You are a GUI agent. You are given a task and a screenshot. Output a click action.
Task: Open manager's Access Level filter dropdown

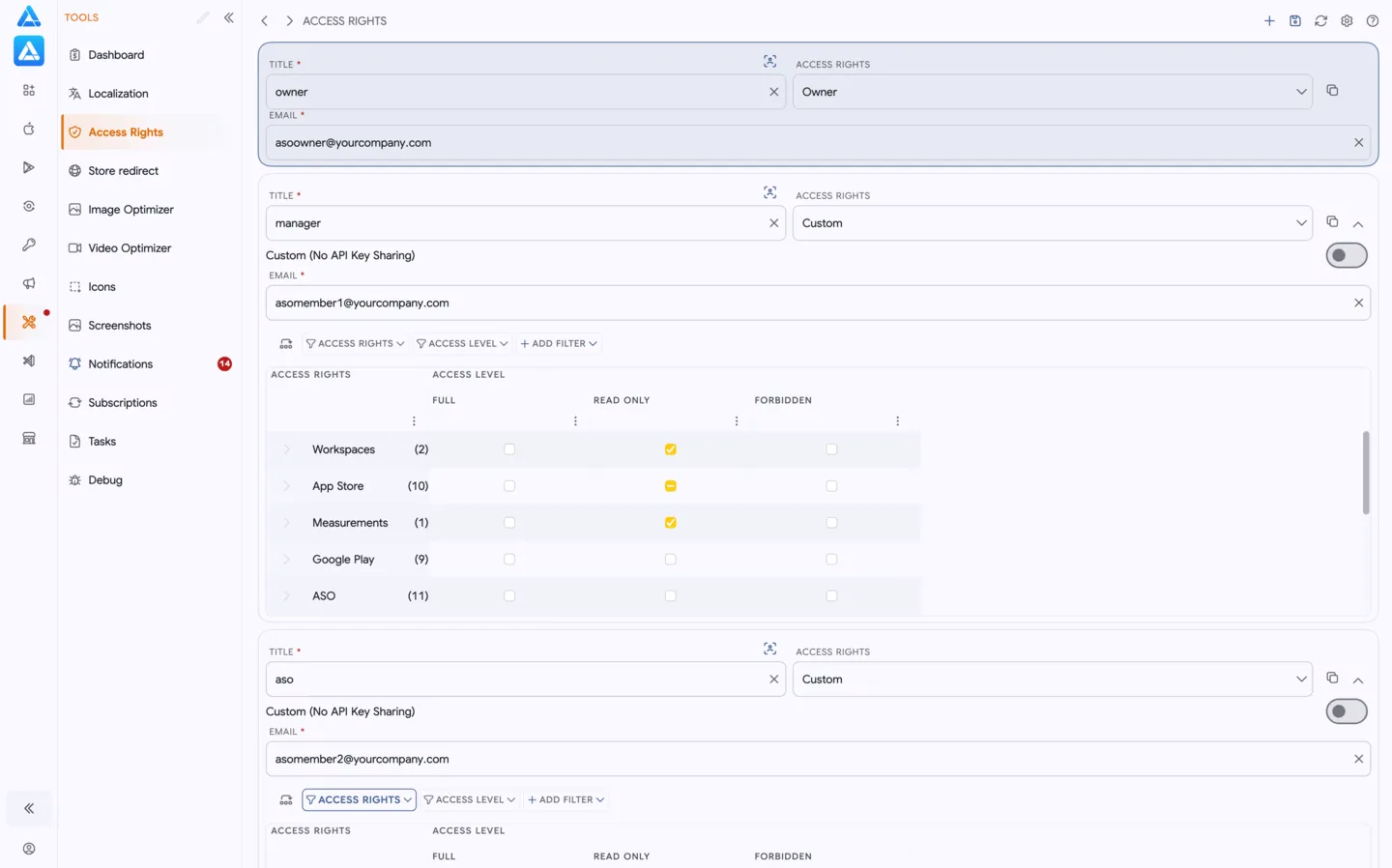pyautogui.click(x=462, y=343)
